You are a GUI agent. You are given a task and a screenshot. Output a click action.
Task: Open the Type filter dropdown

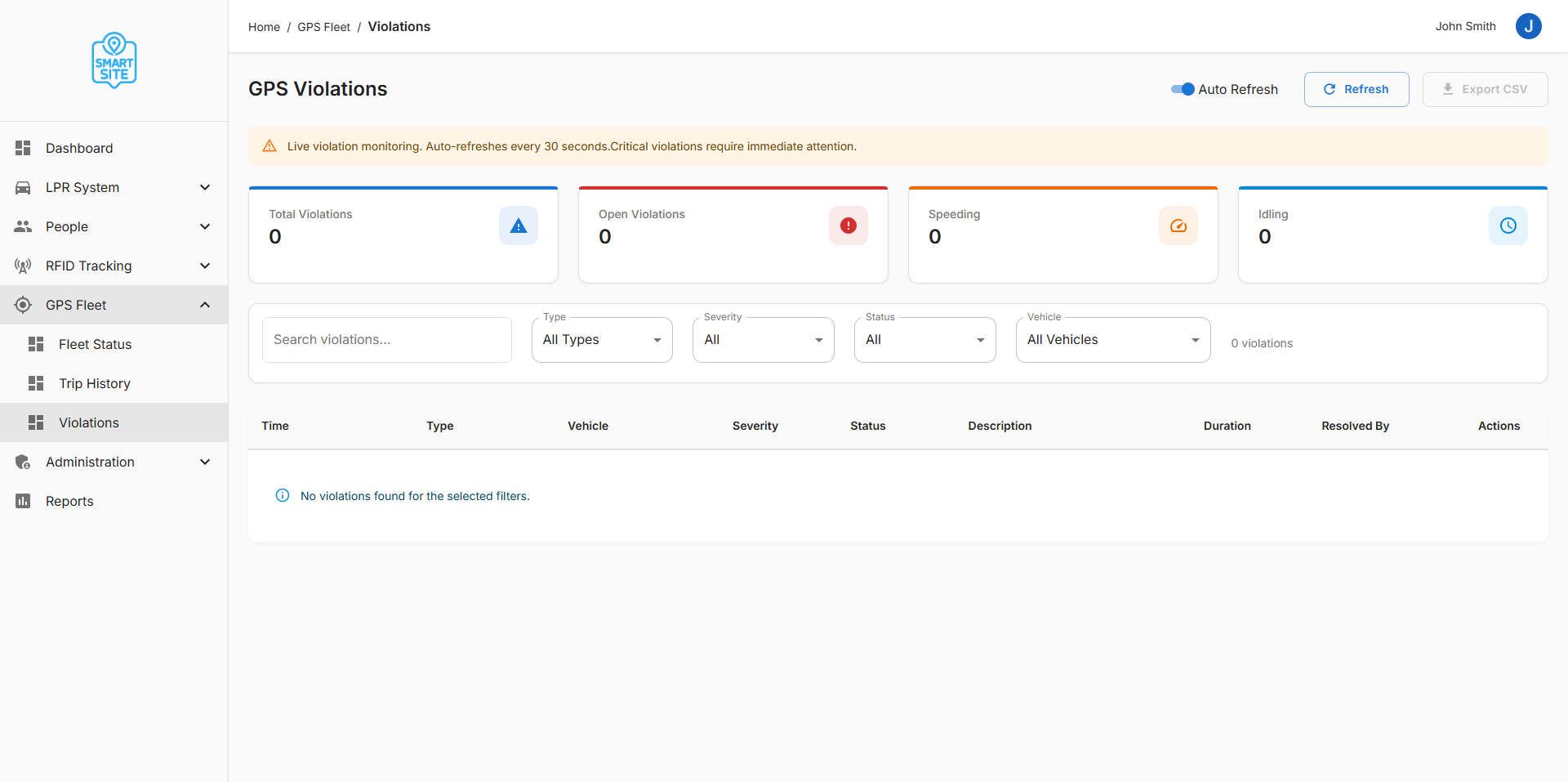tap(602, 340)
